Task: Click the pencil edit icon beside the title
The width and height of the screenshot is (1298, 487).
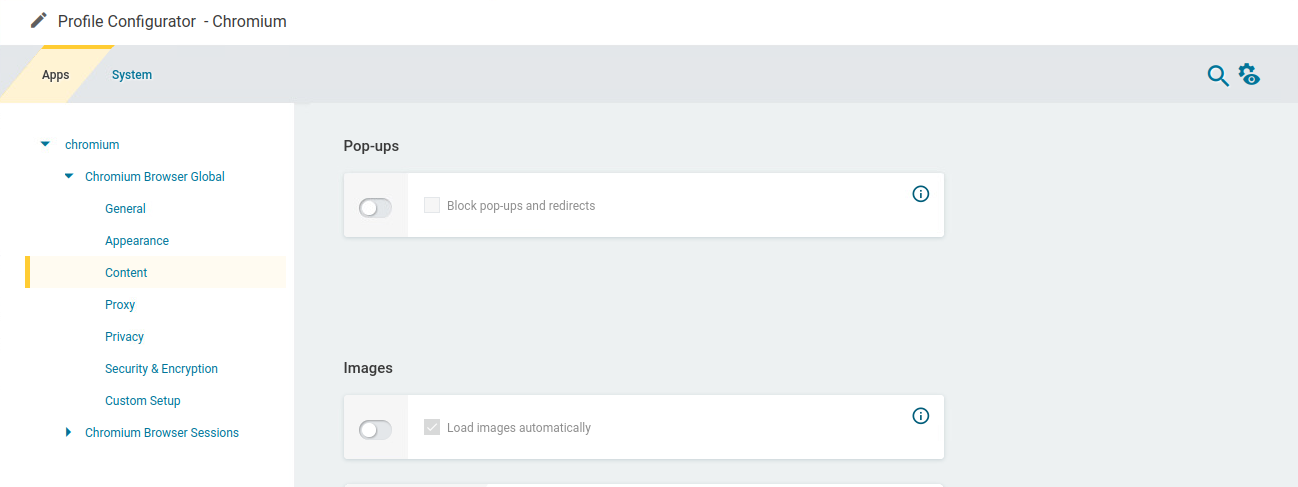Action: tap(39, 21)
